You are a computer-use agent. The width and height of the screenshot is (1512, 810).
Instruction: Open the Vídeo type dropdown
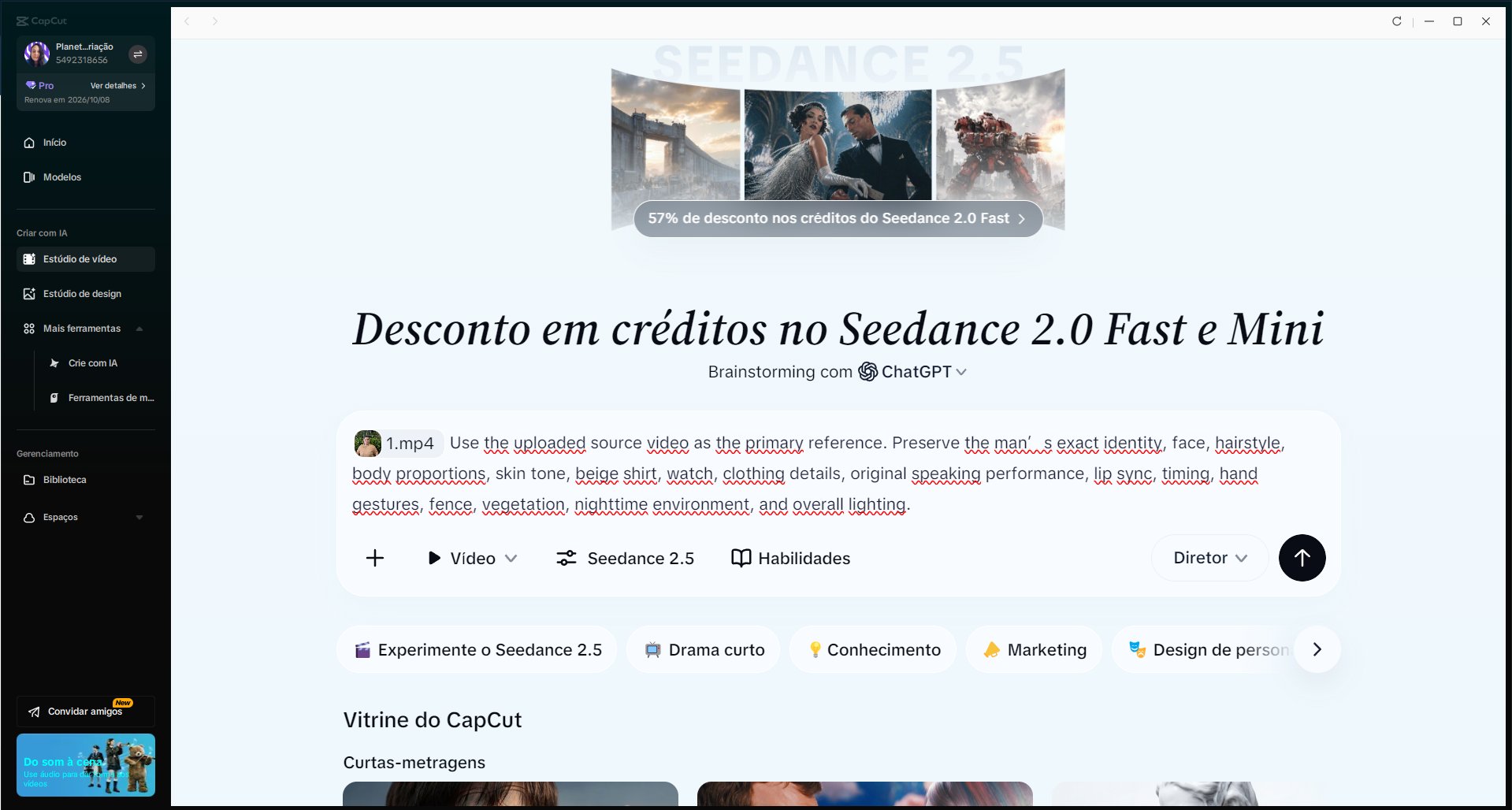(x=472, y=559)
